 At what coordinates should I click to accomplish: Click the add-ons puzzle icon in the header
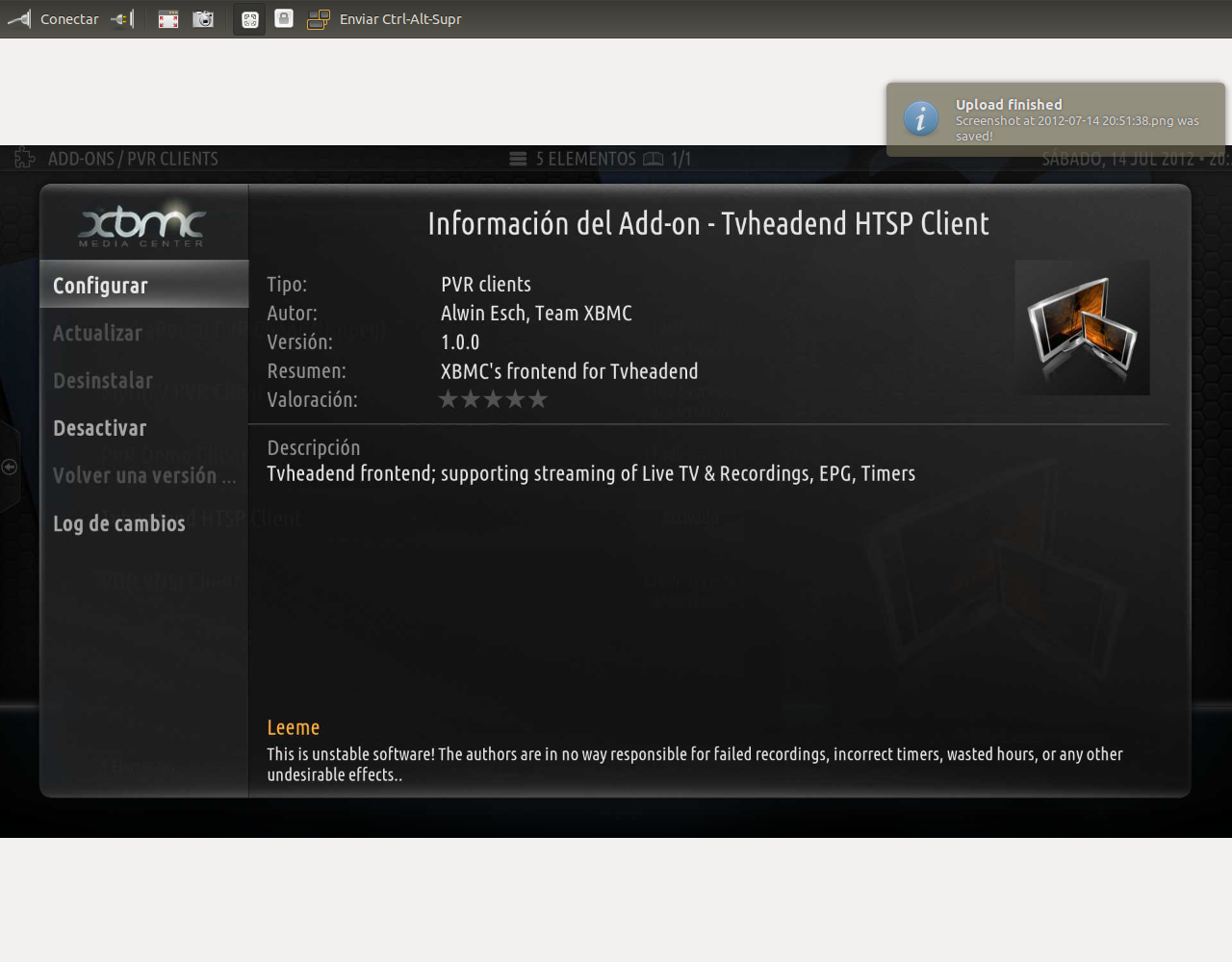point(24,159)
